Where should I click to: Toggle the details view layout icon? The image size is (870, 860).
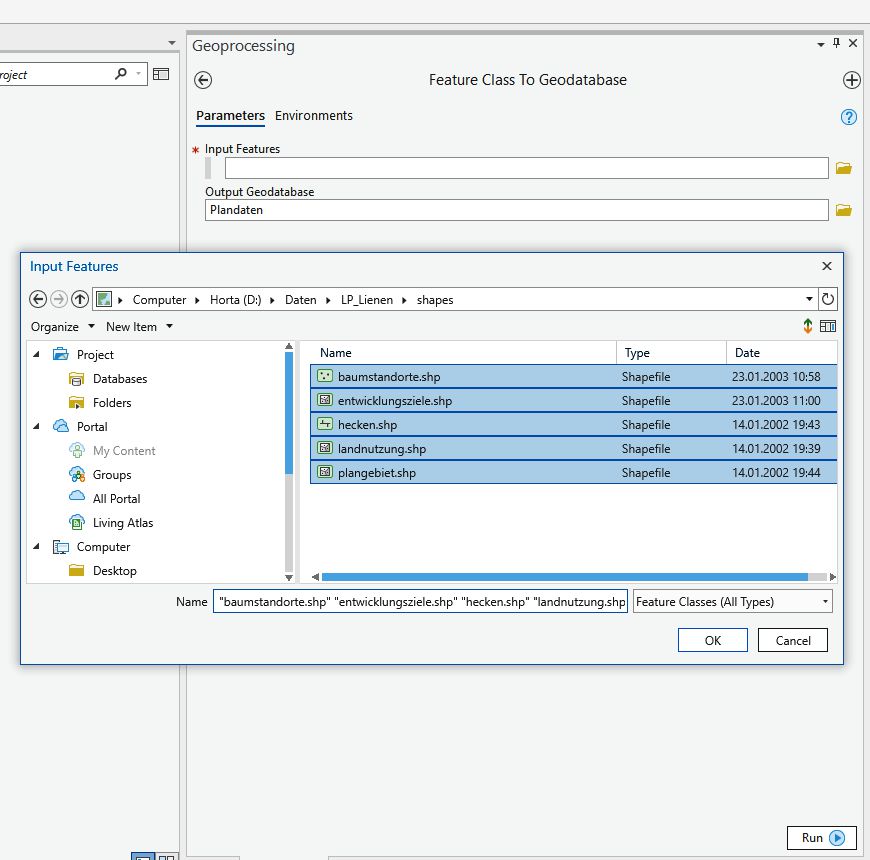(827, 326)
